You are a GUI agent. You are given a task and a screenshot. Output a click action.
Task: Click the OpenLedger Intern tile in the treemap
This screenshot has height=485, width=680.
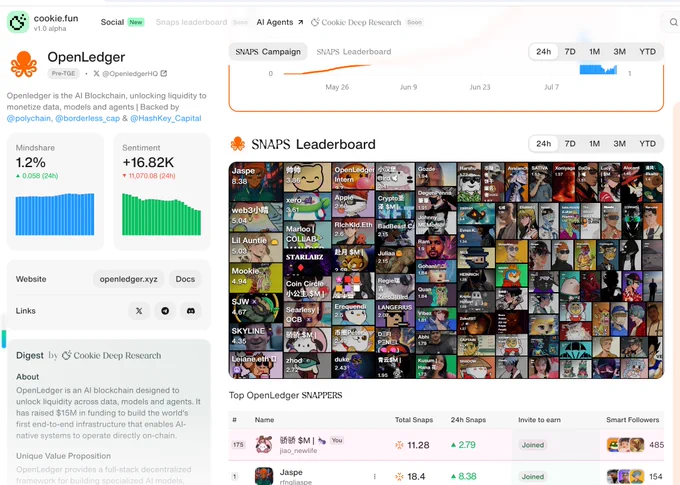(353, 177)
